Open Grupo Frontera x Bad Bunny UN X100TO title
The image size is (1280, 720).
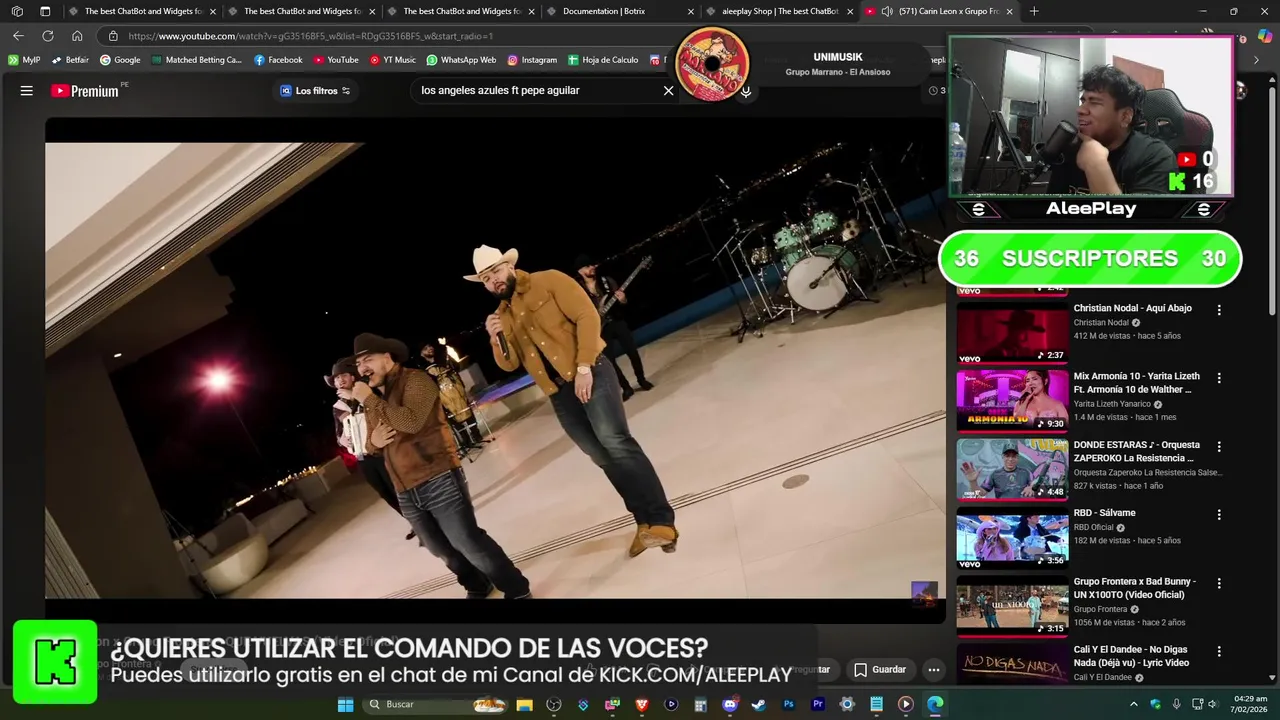1134,588
